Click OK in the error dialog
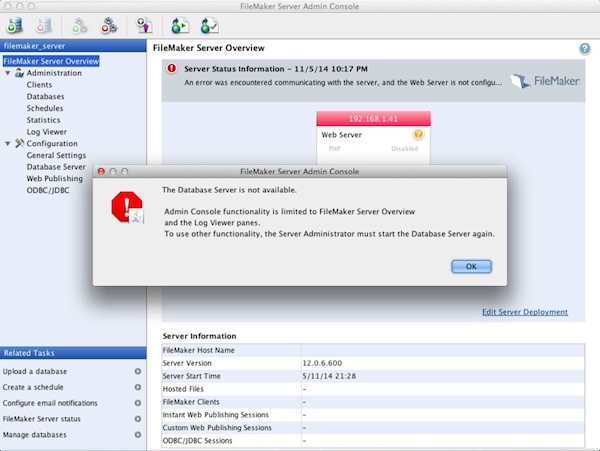 tap(471, 267)
